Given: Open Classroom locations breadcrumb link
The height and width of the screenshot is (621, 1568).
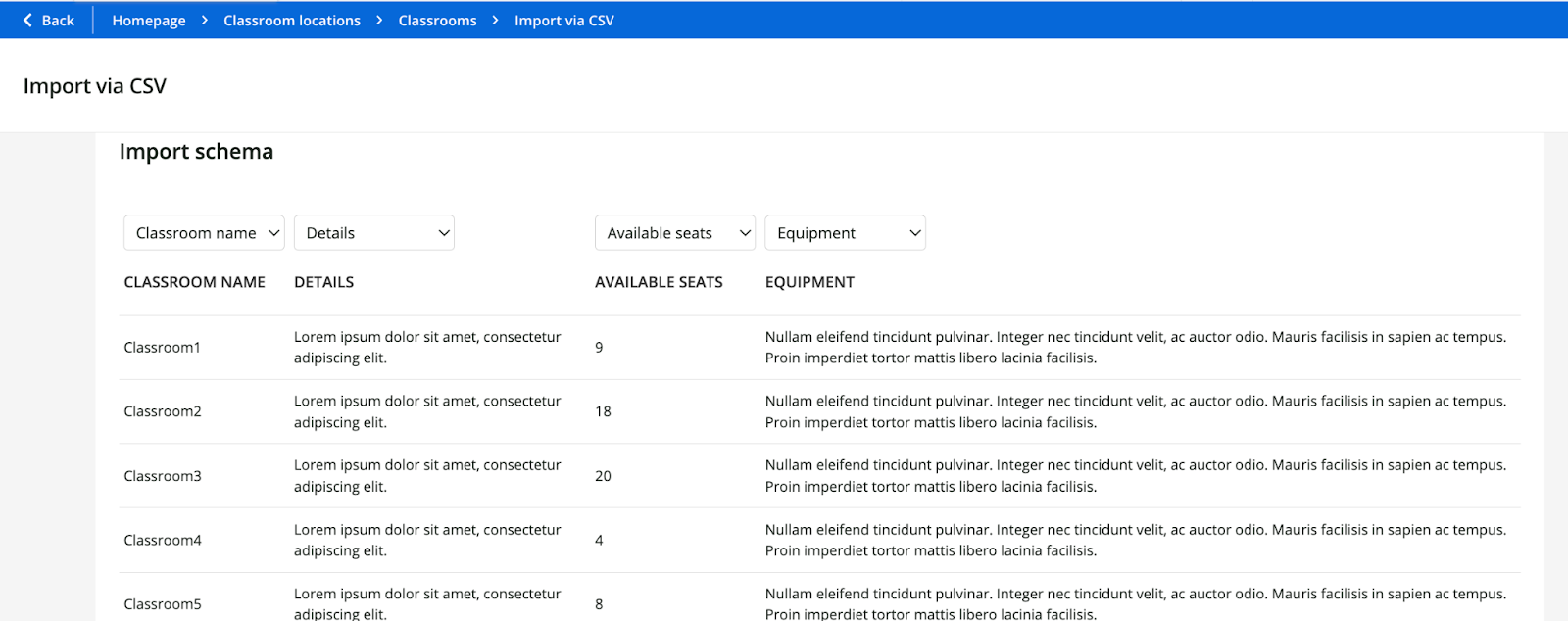Looking at the screenshot, I should tap(291, 21).
